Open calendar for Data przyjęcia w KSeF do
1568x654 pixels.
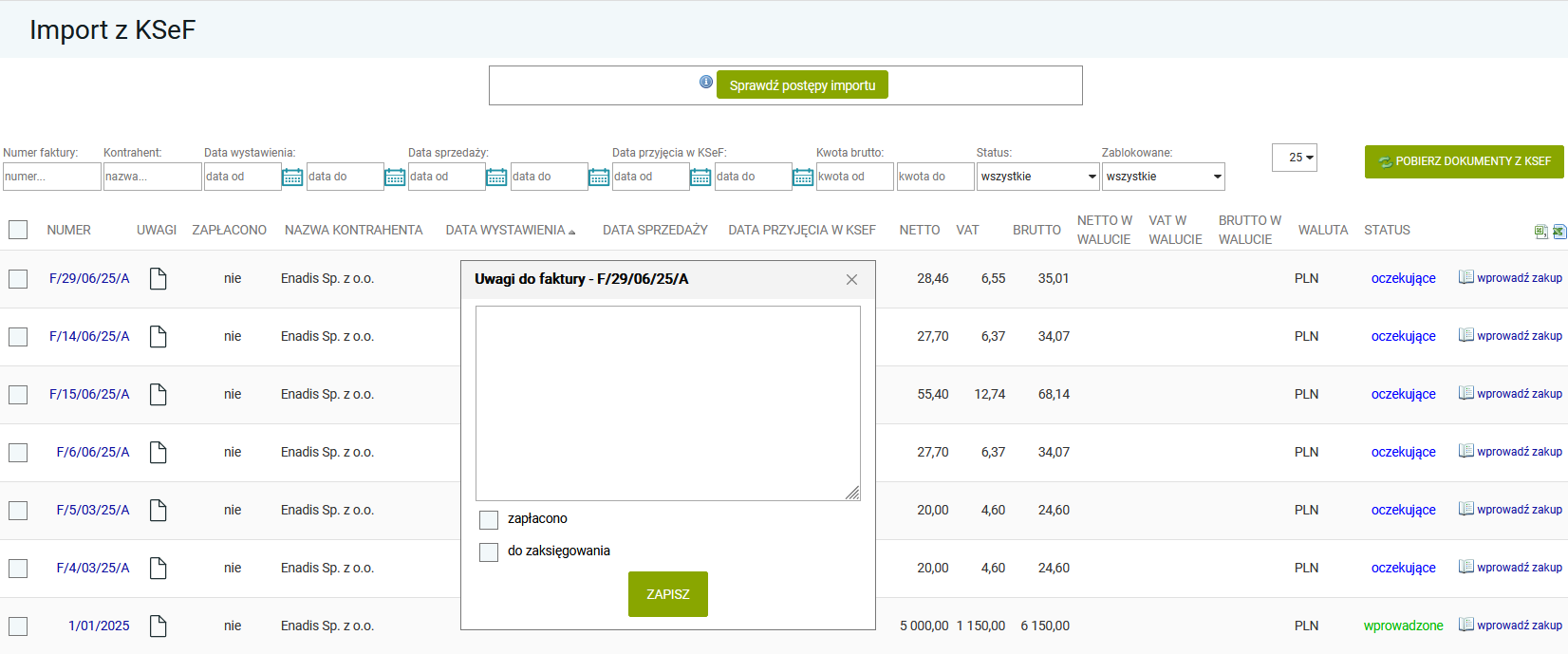click(803, 178)
